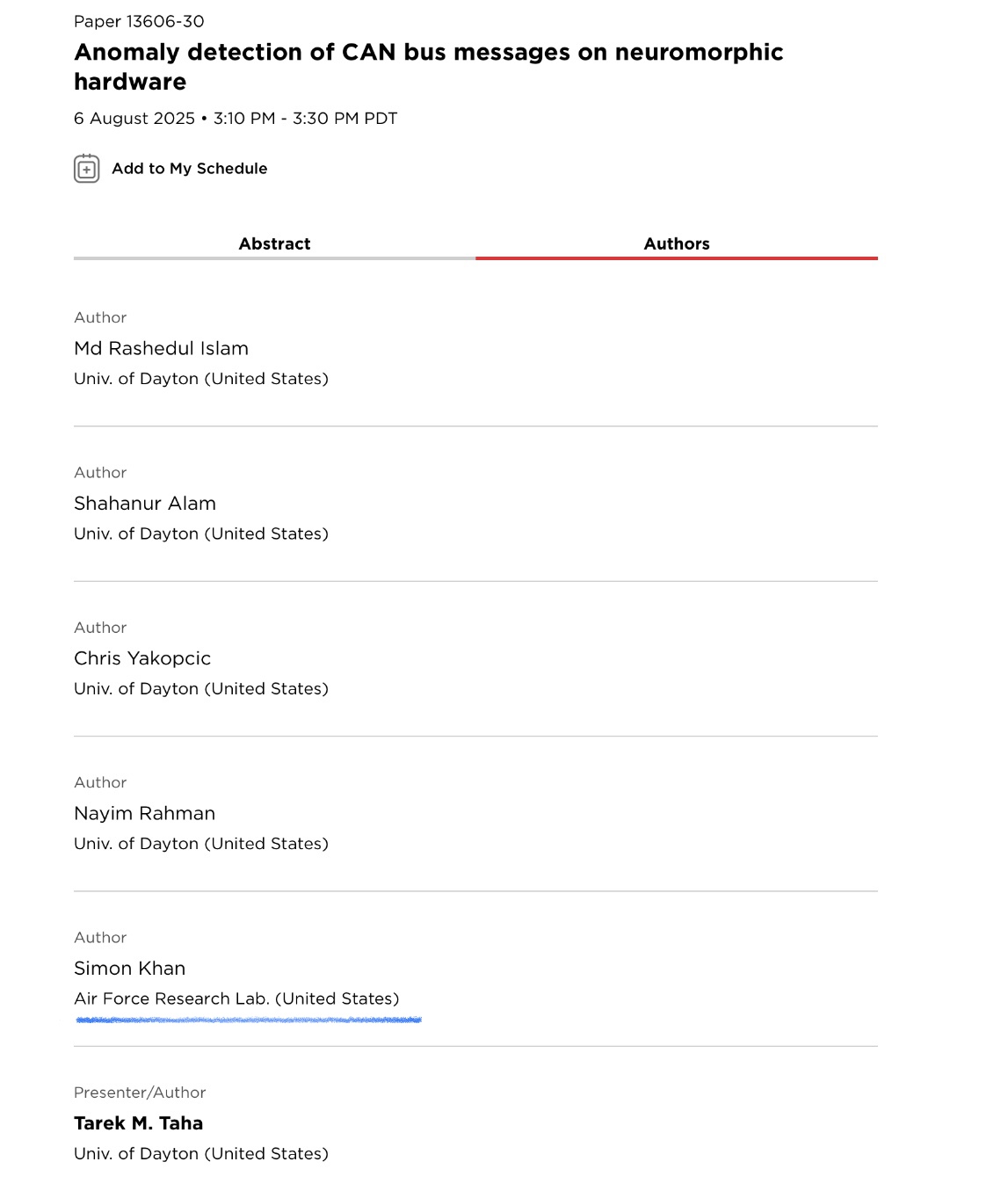Click author name Shahanur Alam

145,504
